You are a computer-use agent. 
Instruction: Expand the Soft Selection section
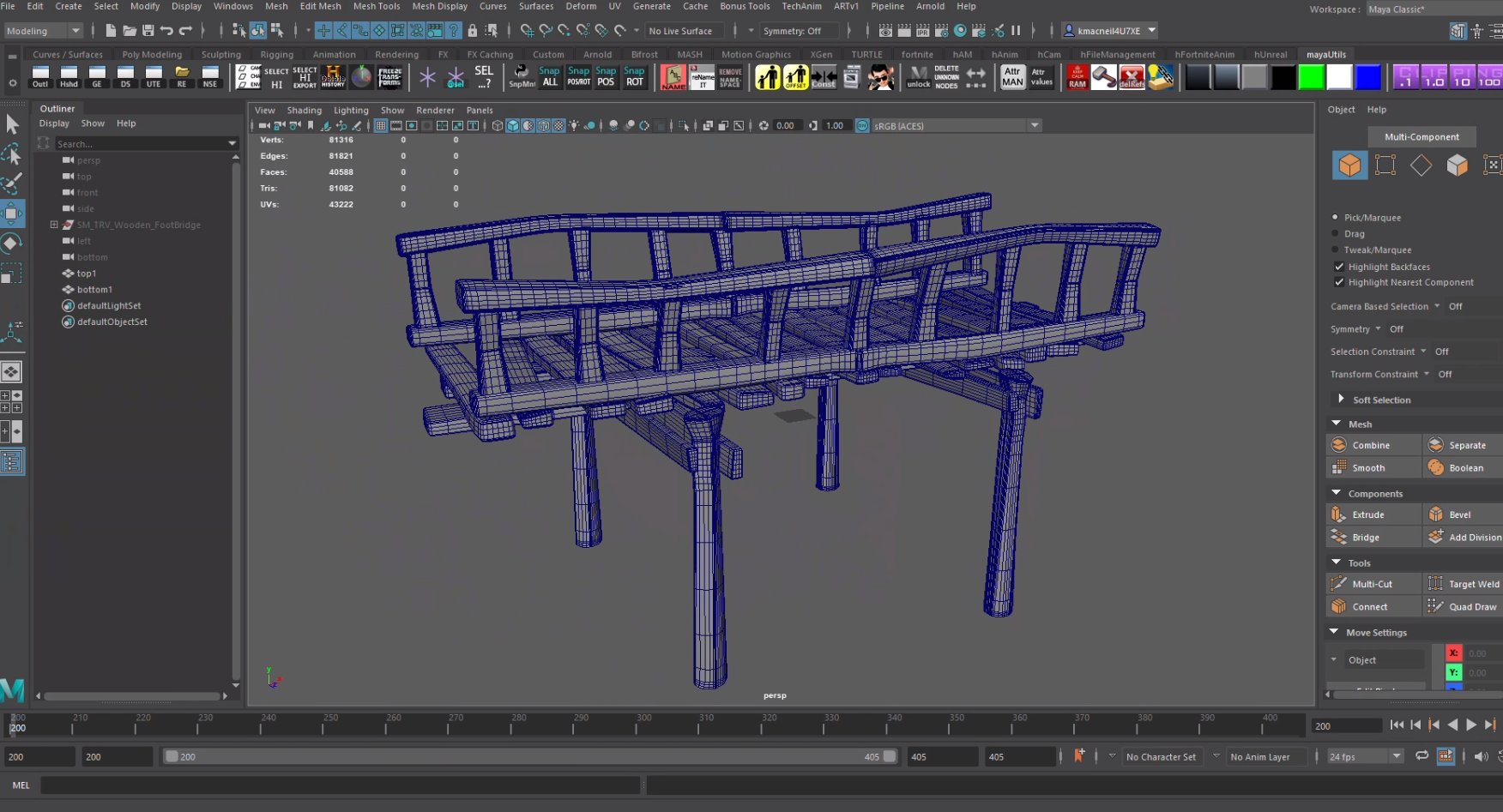click(x=1341, y=399)
